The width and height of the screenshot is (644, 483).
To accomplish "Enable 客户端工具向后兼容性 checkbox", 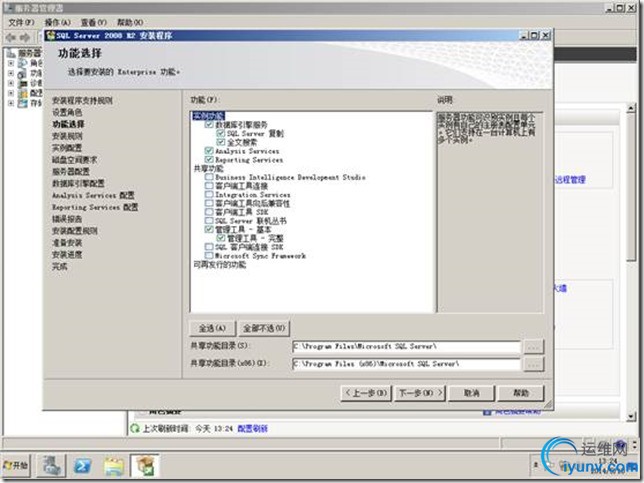I will tap(209, 203).
